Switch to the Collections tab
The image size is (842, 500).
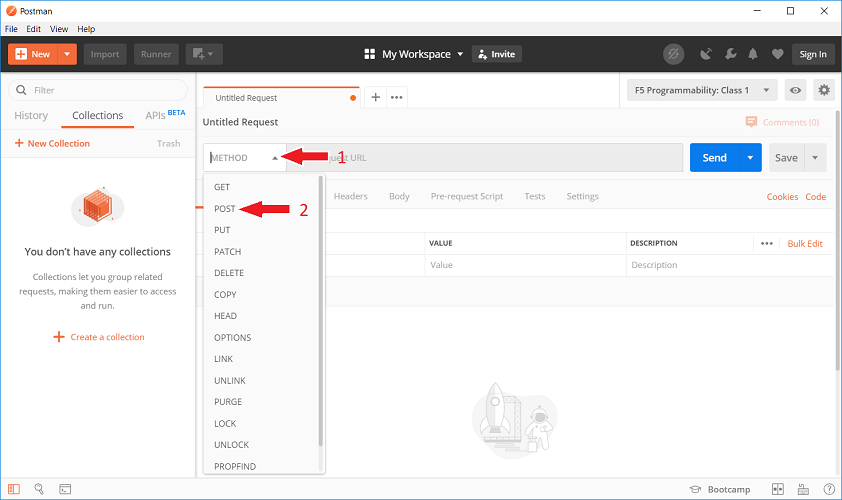[98, 115]
